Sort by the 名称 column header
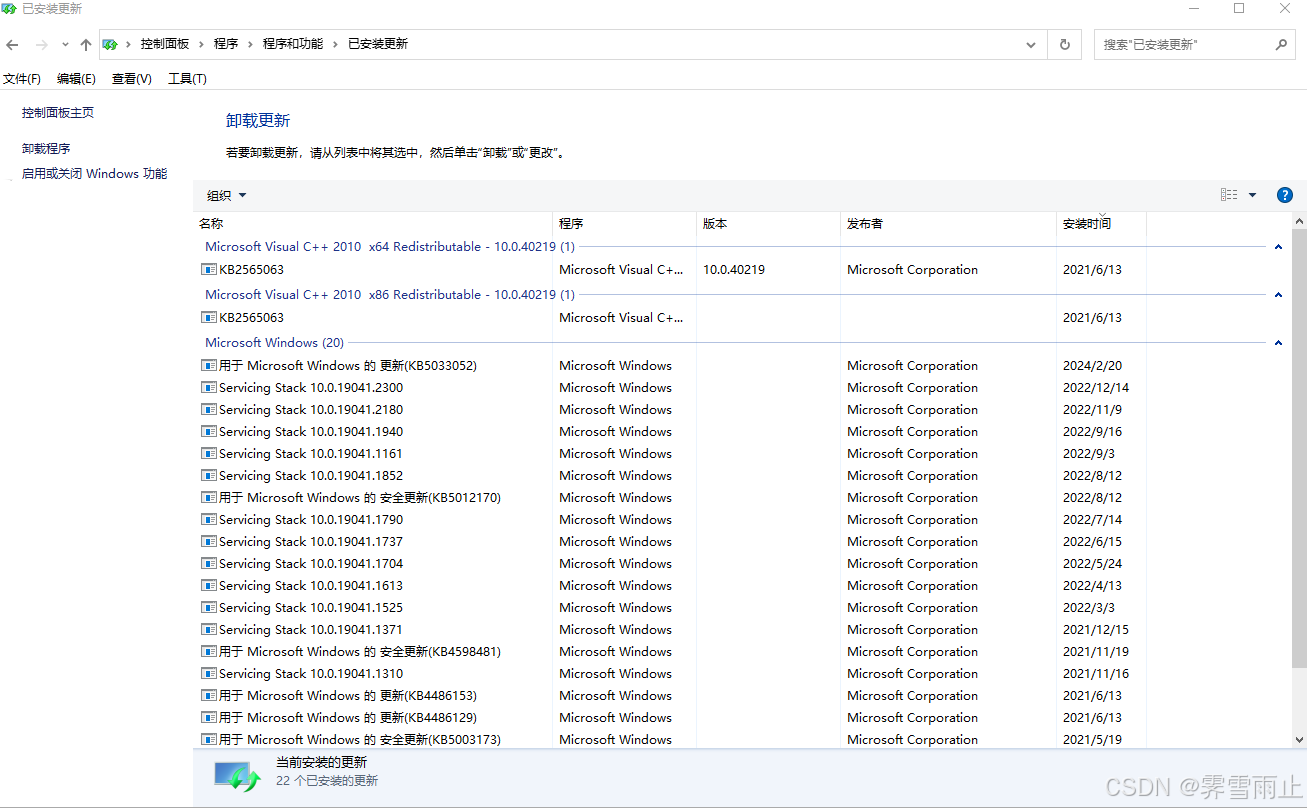 pyautogui.click(x=373, y=224)
